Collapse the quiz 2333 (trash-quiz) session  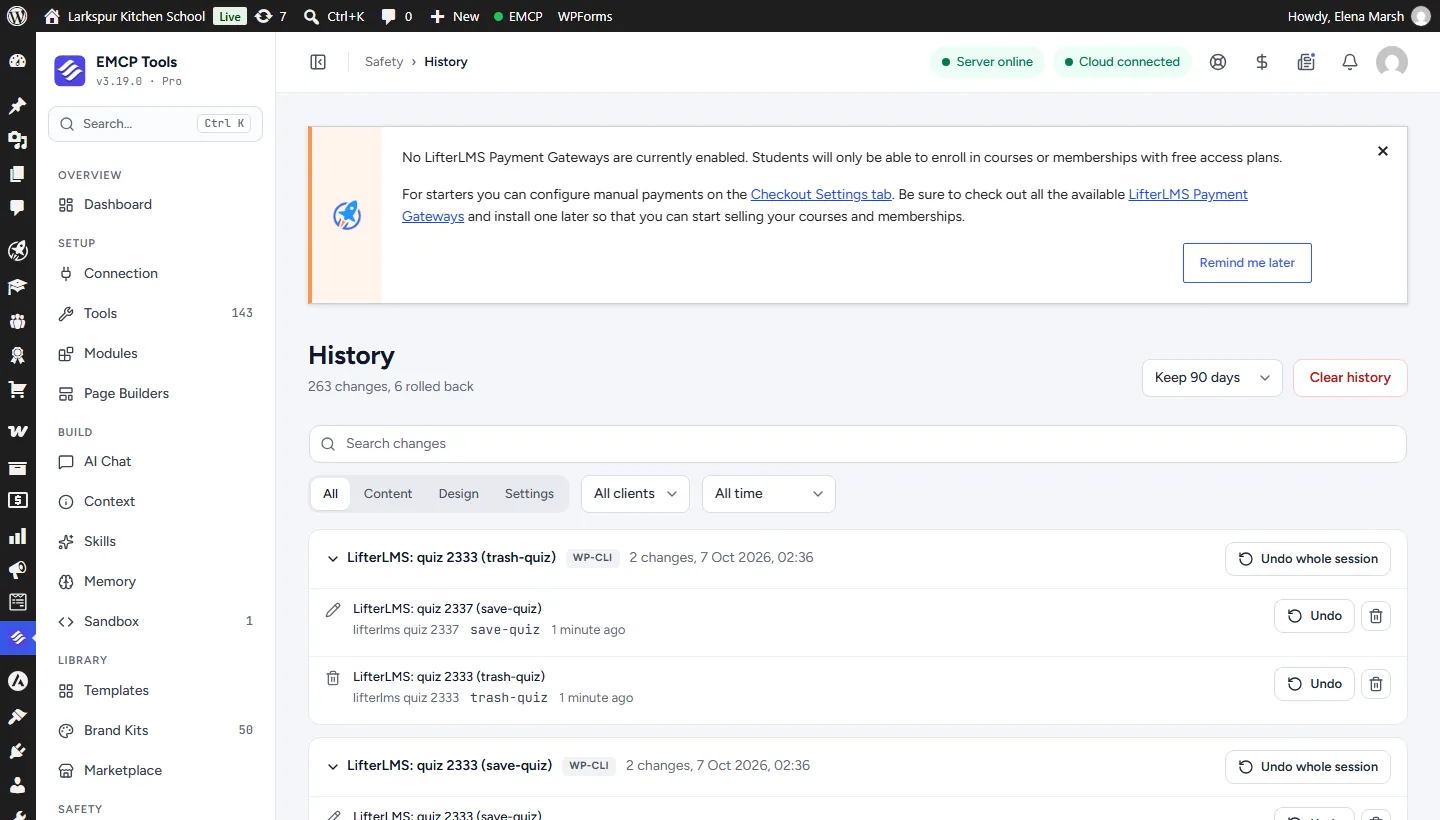pyautogui.click(x=333, y=558)
